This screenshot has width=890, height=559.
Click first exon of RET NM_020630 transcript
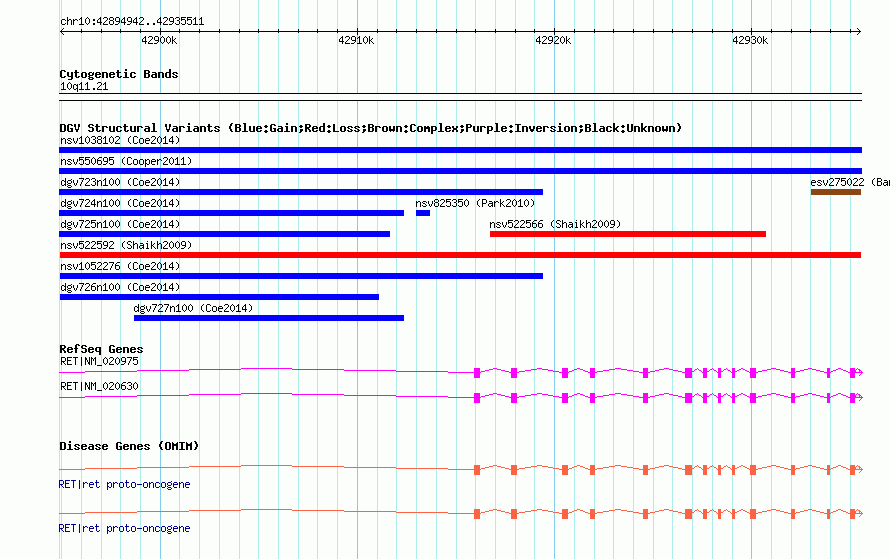[477, 398]
